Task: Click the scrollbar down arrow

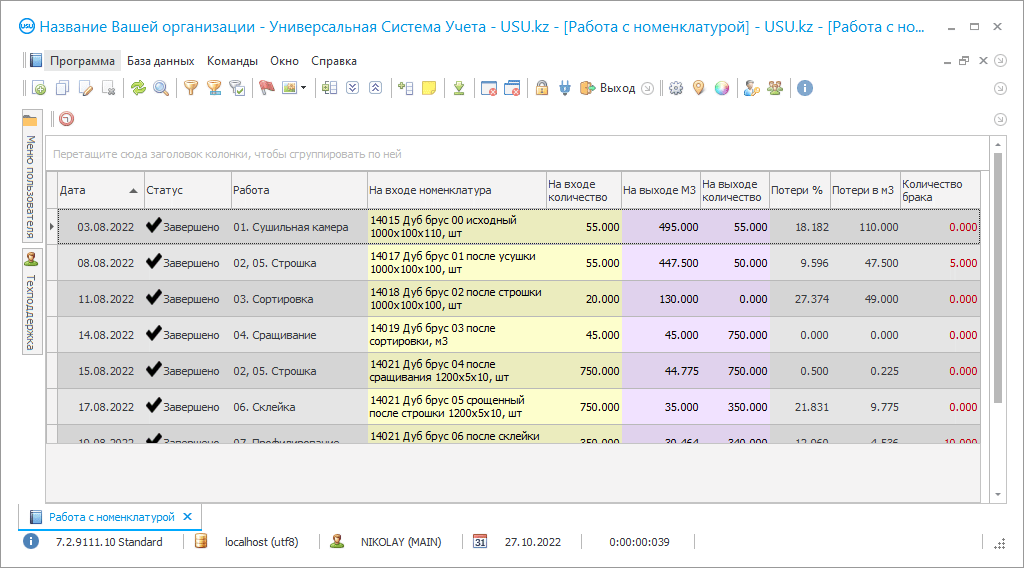Action: (998, 495)
